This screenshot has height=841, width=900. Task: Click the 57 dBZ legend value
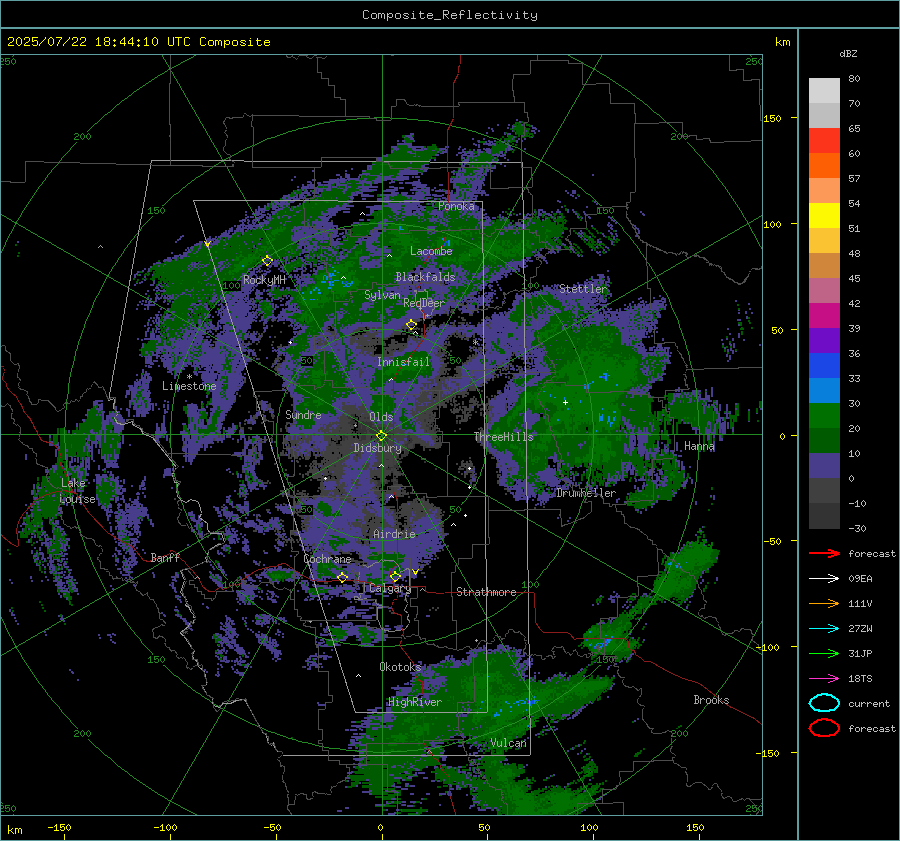tap(854, 179)
